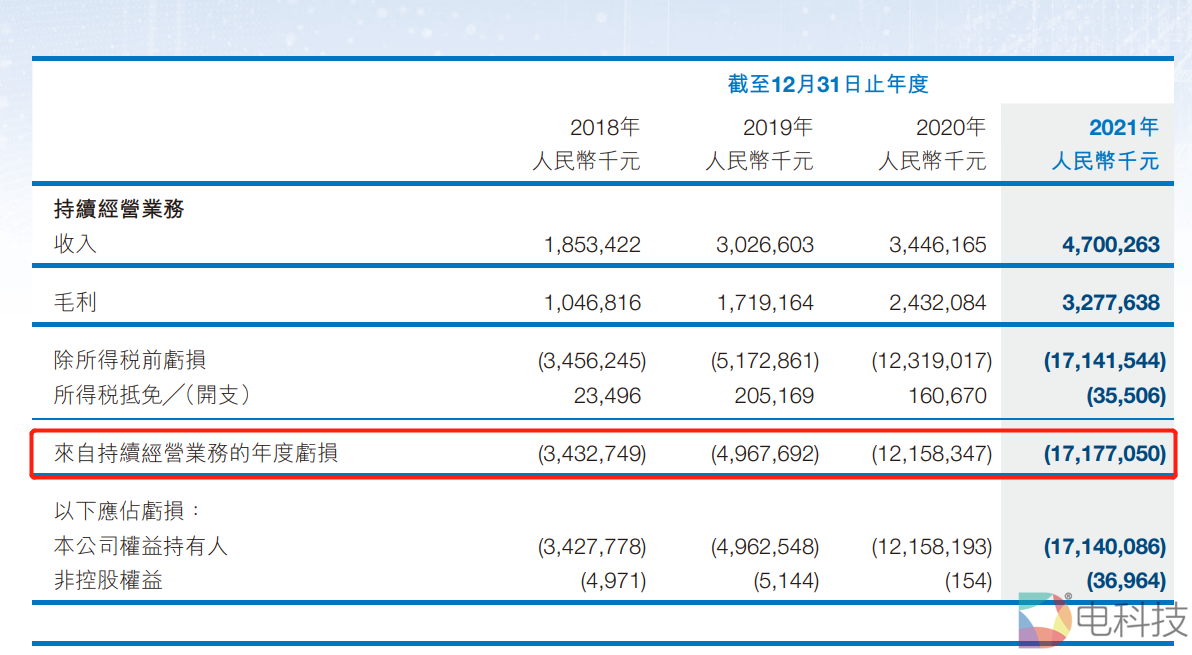
Task: Click the 截至12月31日止年度 header
Action: tap(827, 84)
